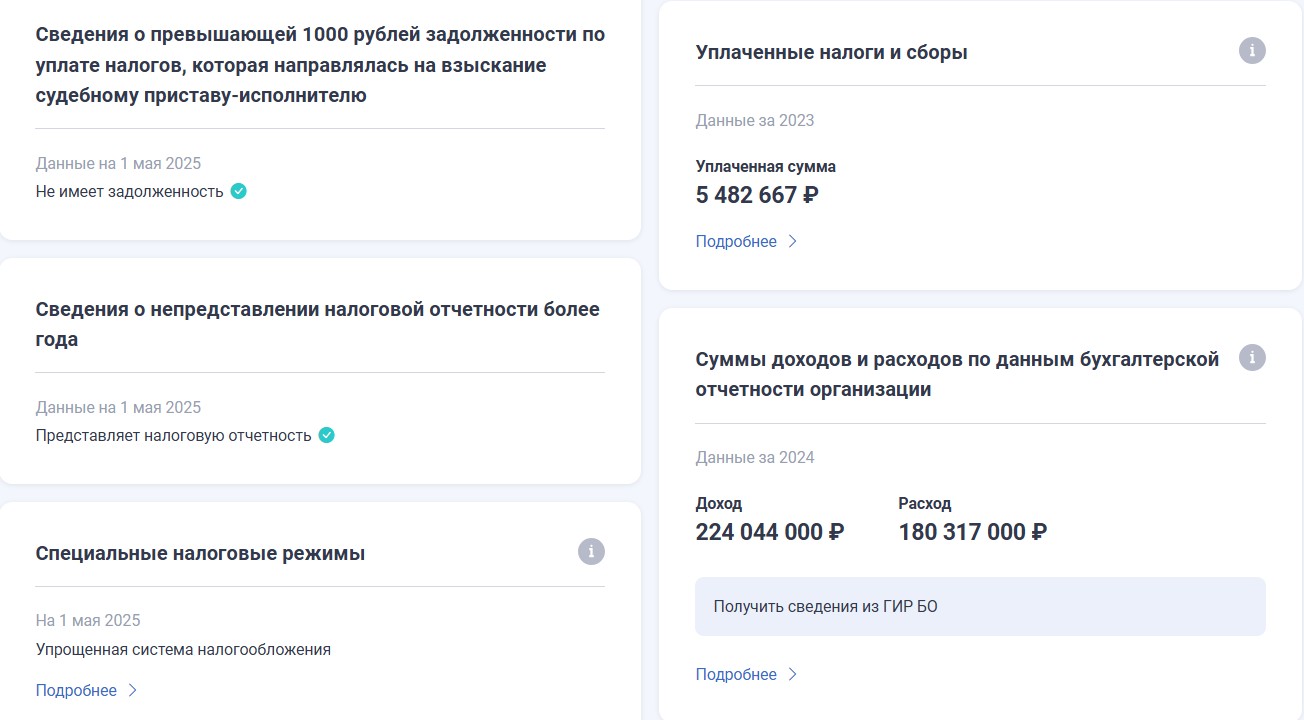Viewport: 1304px width, 720px height.
Task: Expand chevron after "Подробнее" in income and expenses card
Action: click(792, 674)
